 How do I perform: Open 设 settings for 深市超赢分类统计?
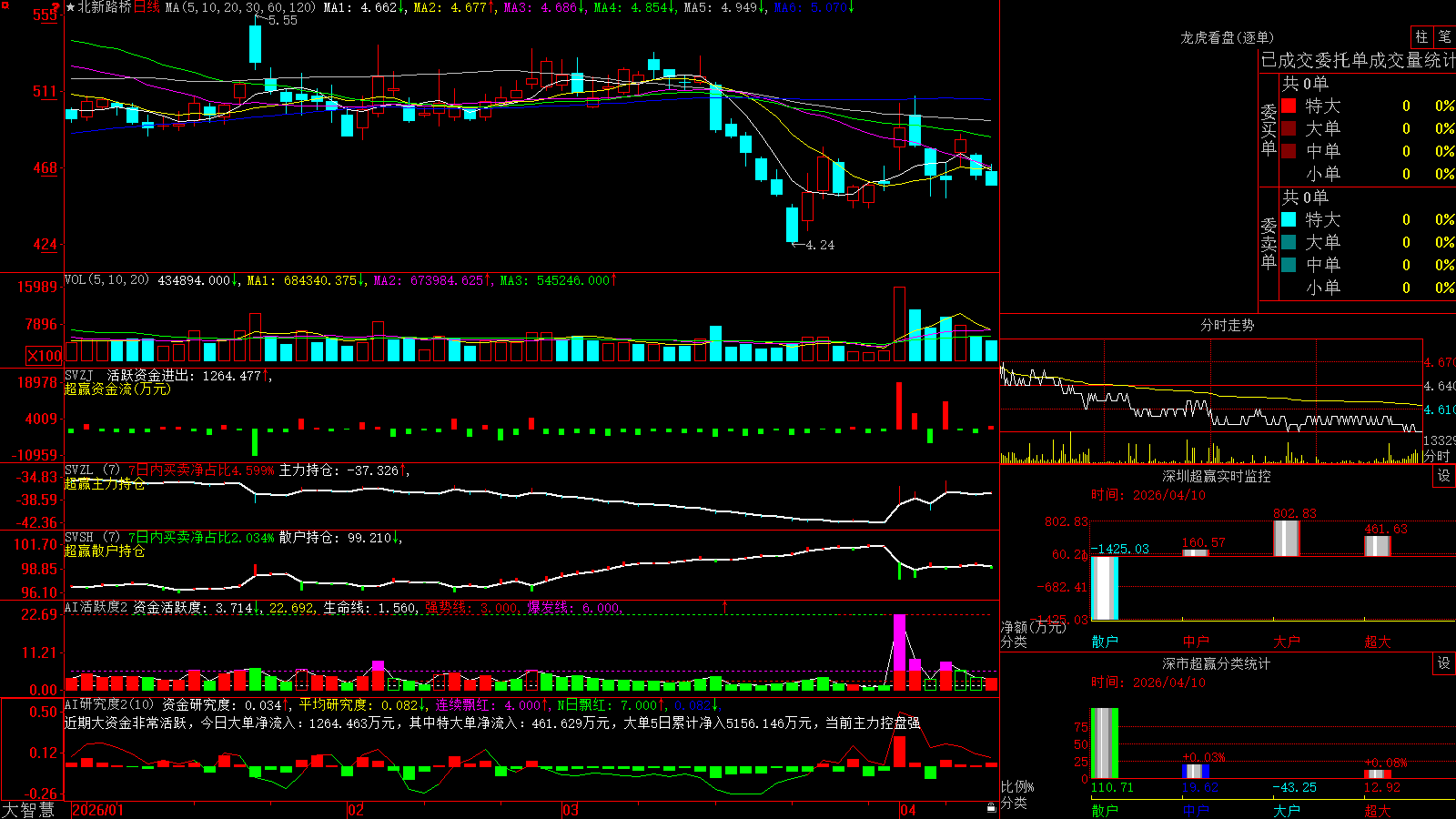pyautogui.click(x=1444, y=663)
